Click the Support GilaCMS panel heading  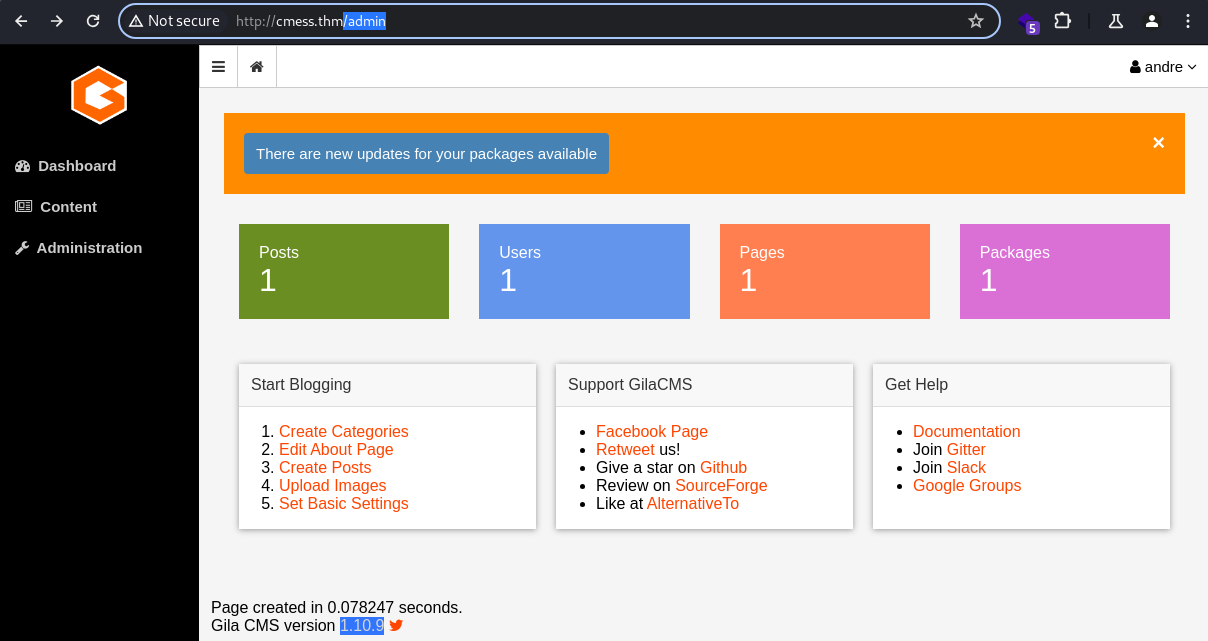click(x=630, y=385)
